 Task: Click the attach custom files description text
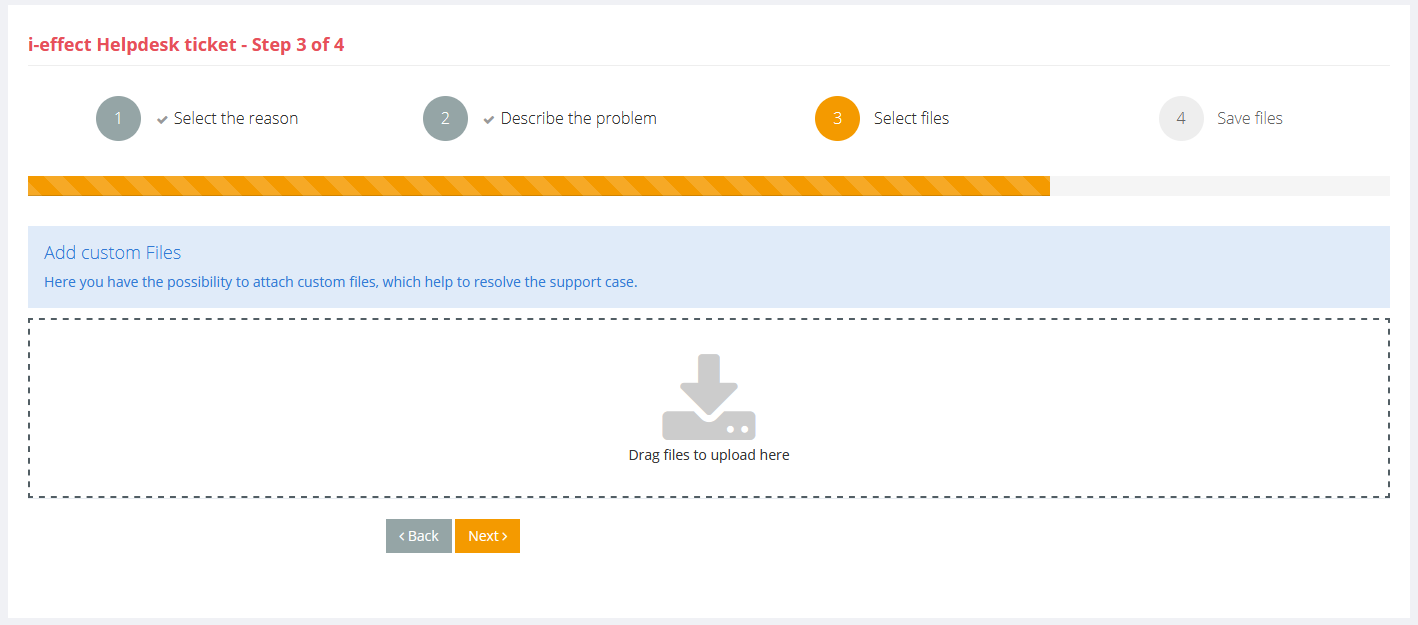pos(340,282)
